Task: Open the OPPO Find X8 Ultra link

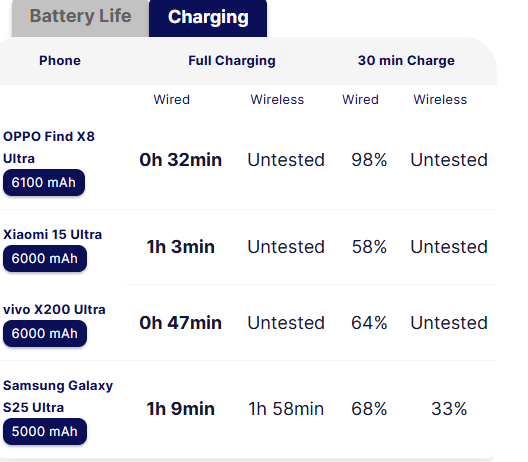Action: tap(49, 147)
